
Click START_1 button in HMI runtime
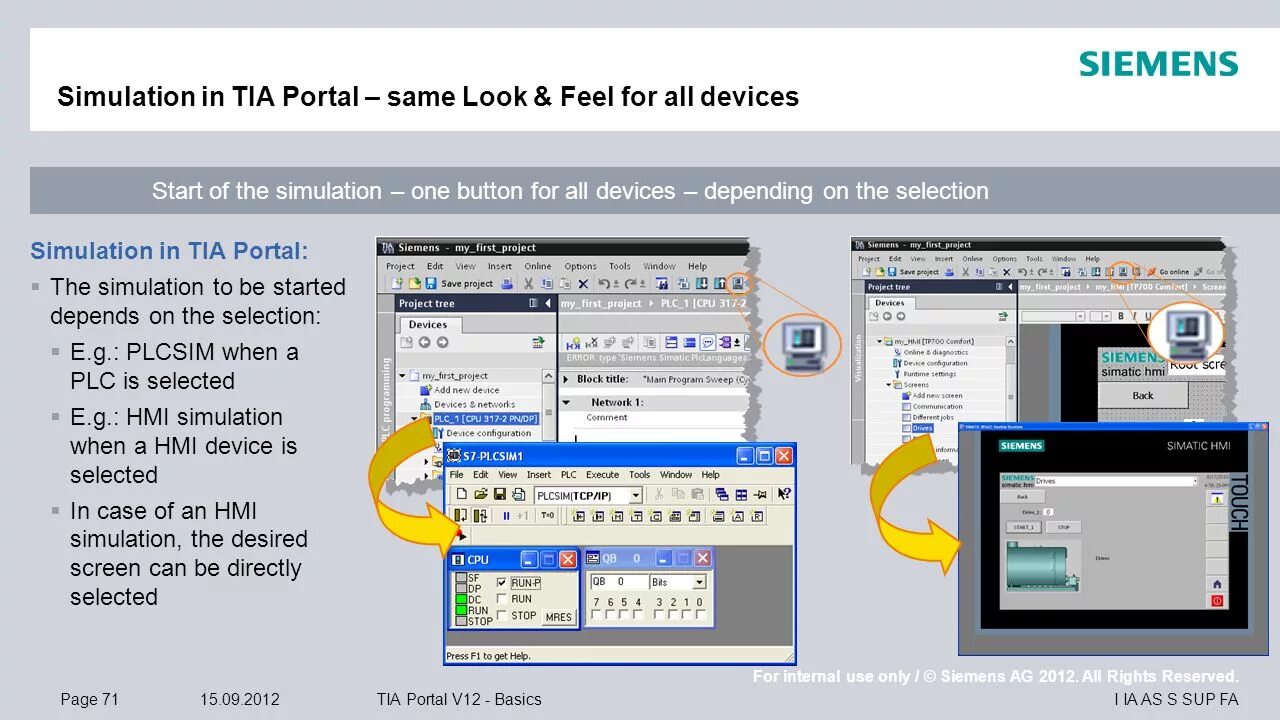point(1024,528)
